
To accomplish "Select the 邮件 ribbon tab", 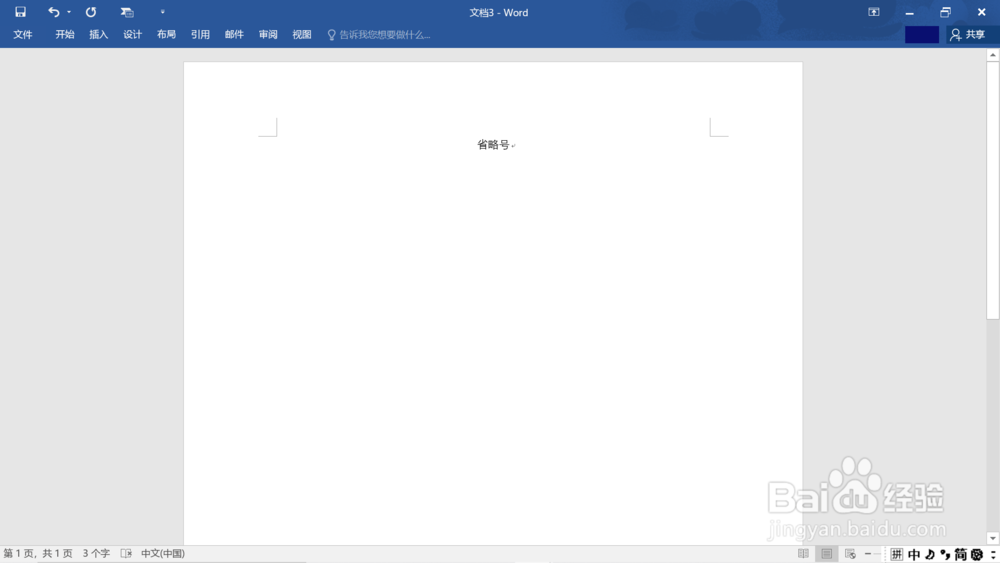I will tap(234, 34).
